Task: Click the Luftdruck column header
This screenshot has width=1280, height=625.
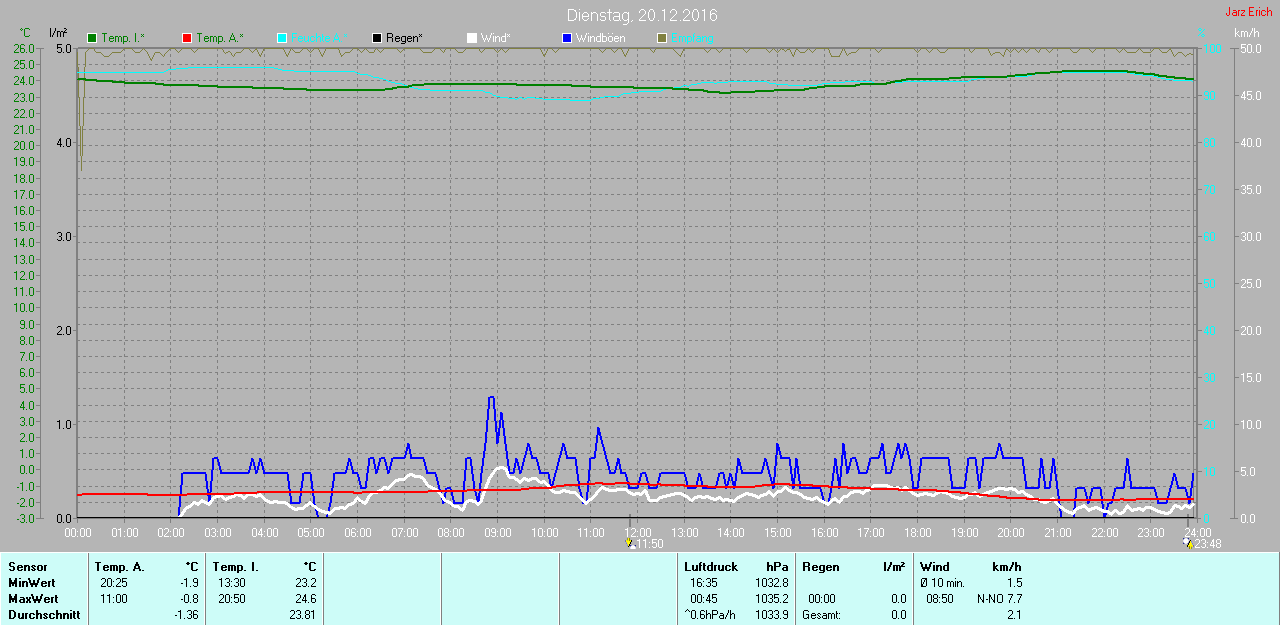Action: click(710, 567)
